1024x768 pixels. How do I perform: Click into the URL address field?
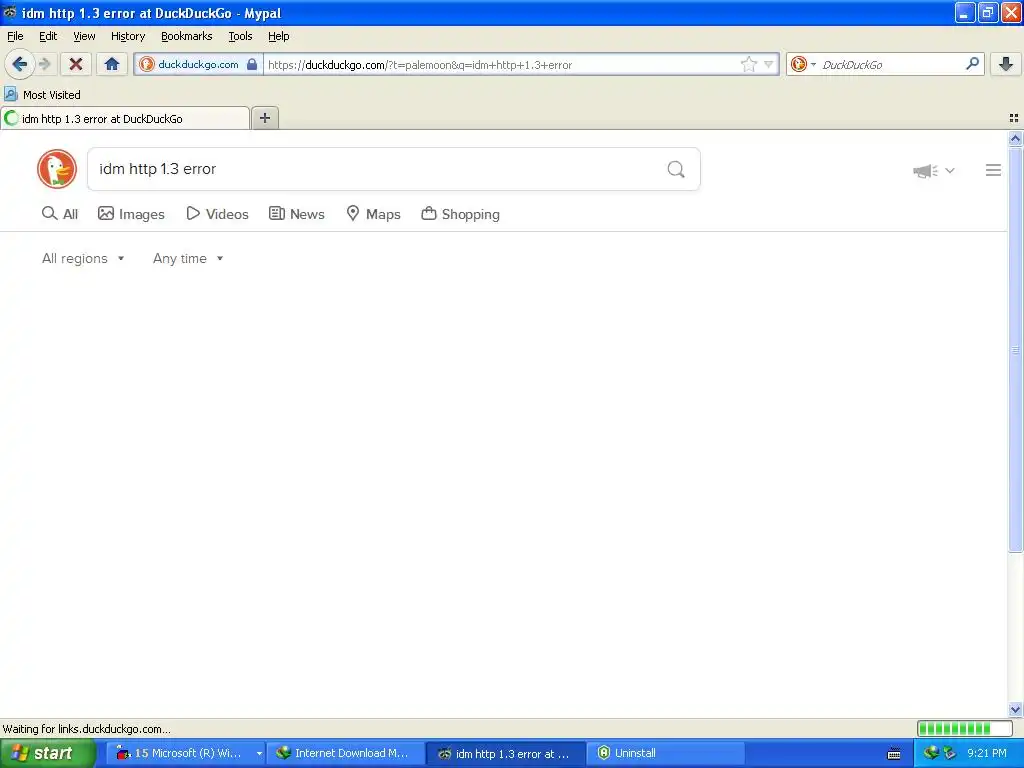500,64
